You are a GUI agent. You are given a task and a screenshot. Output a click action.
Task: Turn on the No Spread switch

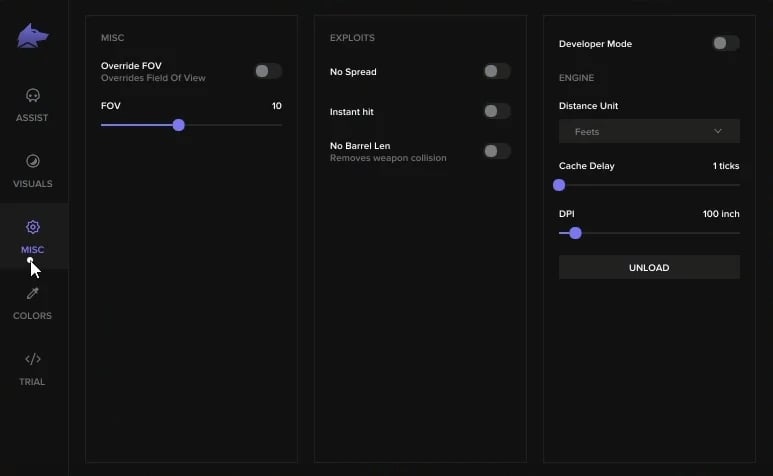496,71
